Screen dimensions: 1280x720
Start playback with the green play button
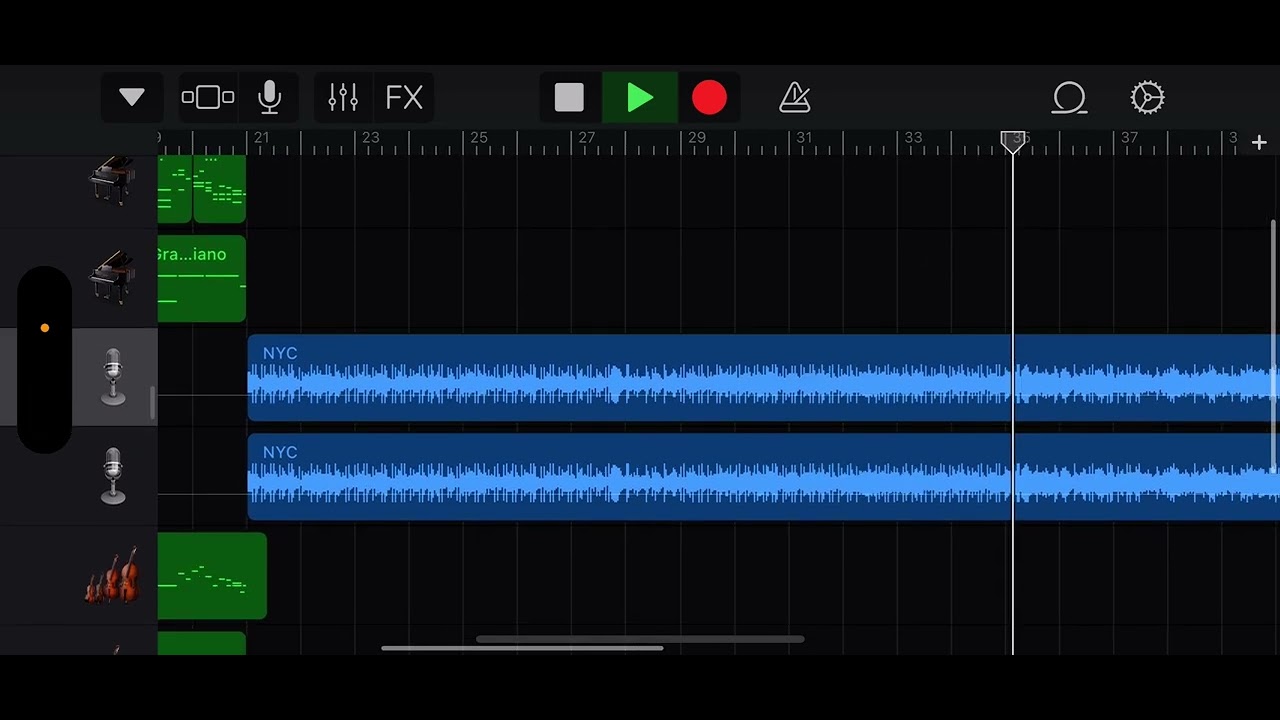click(640, 98)
